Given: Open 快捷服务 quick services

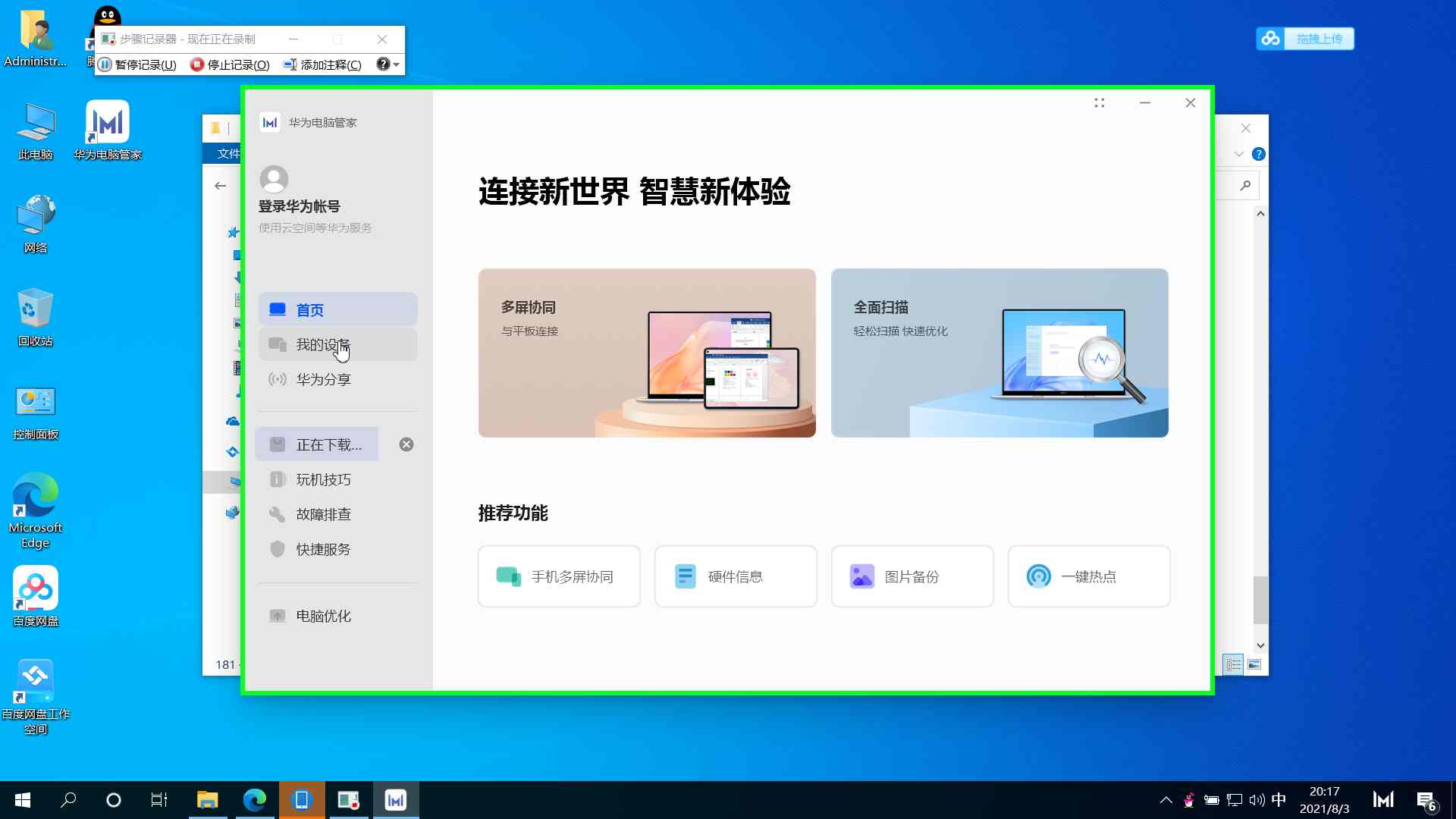Looking at the screenshot, I should click(x=322, y=549).
